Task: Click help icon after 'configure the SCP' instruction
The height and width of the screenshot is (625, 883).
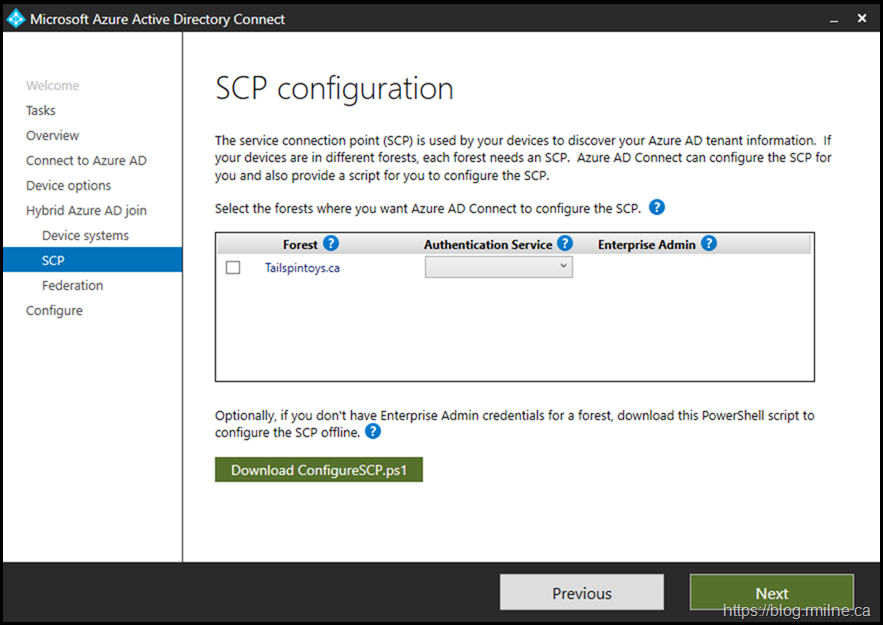Action: click(x=657, y=208)
